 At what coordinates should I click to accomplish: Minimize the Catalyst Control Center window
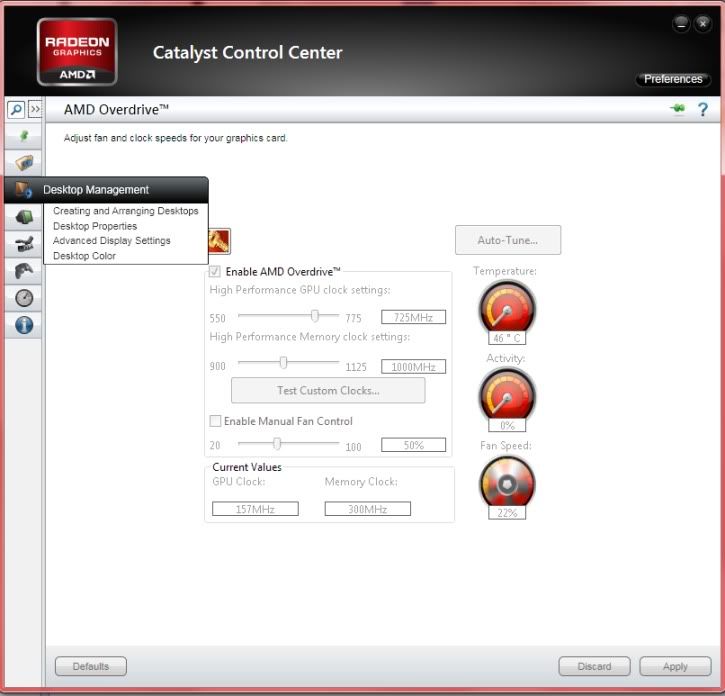coord(681,24)
